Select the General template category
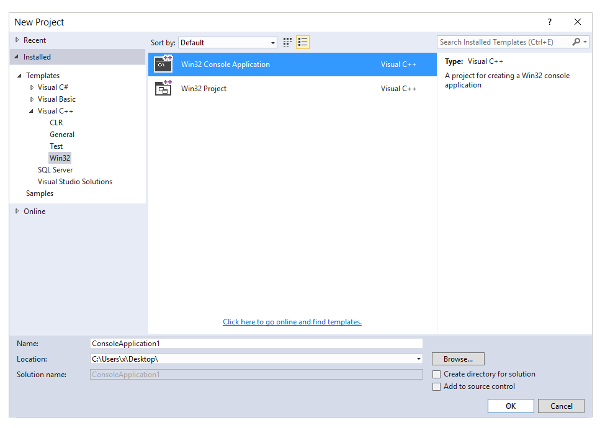Viewport: 600px width, 428px height. pyautogui.click(x=62, y=134)
